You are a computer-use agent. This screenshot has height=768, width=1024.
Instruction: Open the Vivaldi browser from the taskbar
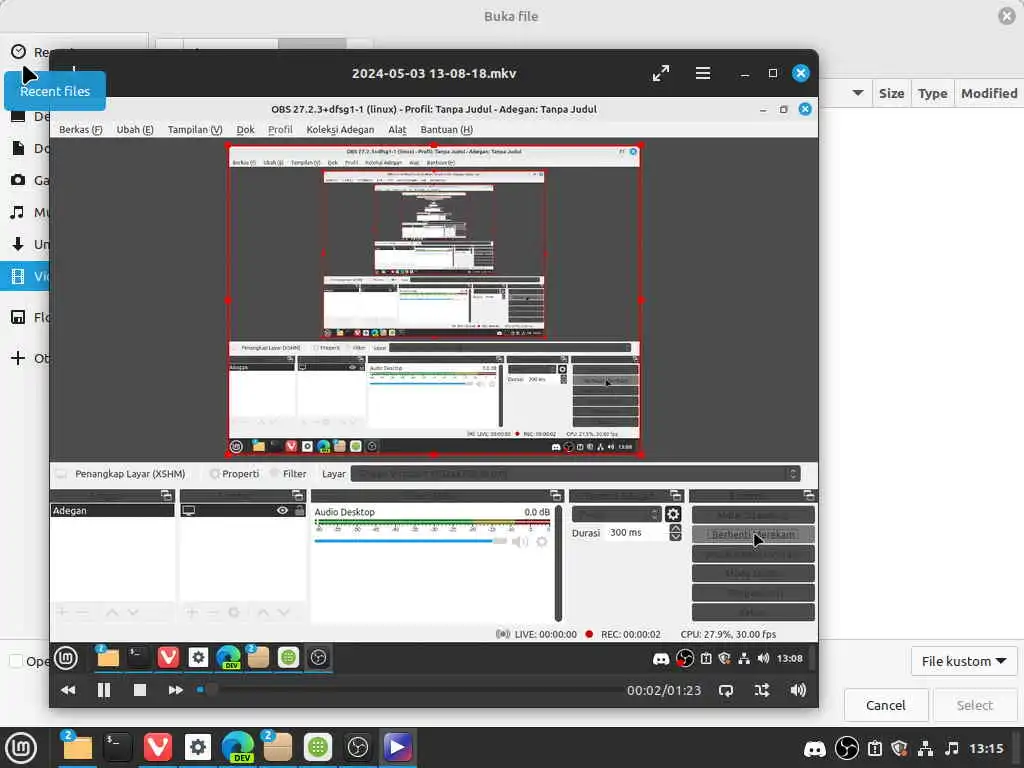point(157,748)
